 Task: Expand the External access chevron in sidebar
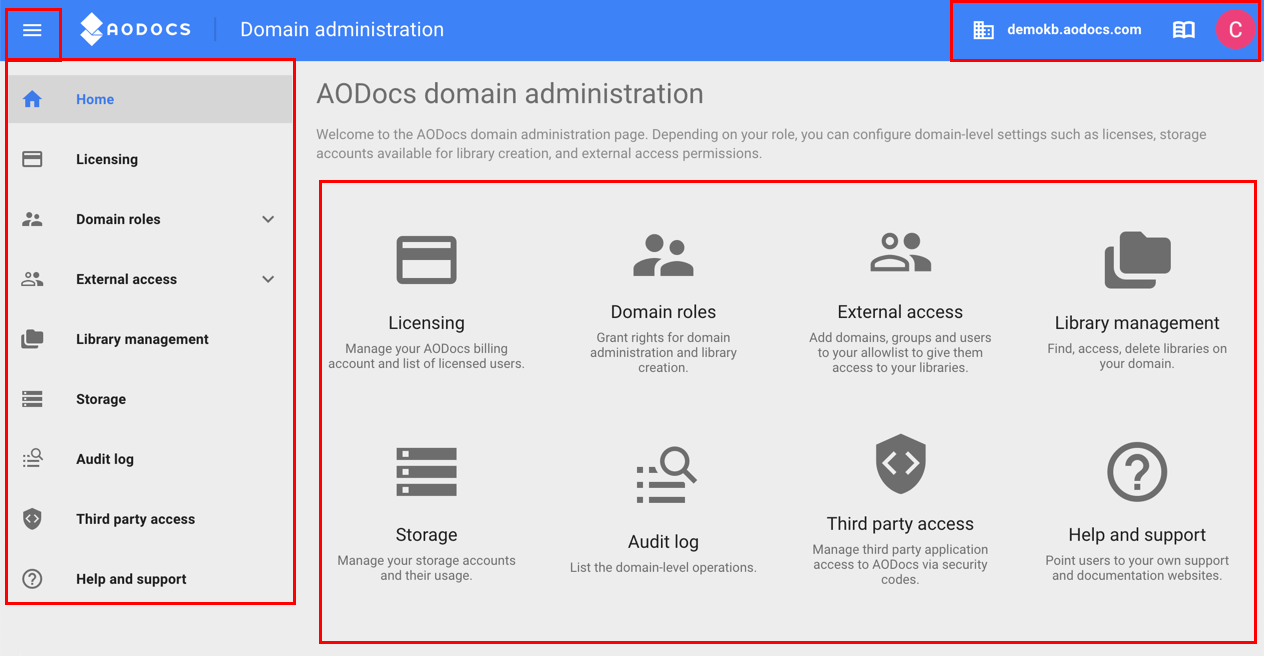(x=268, y=279)
